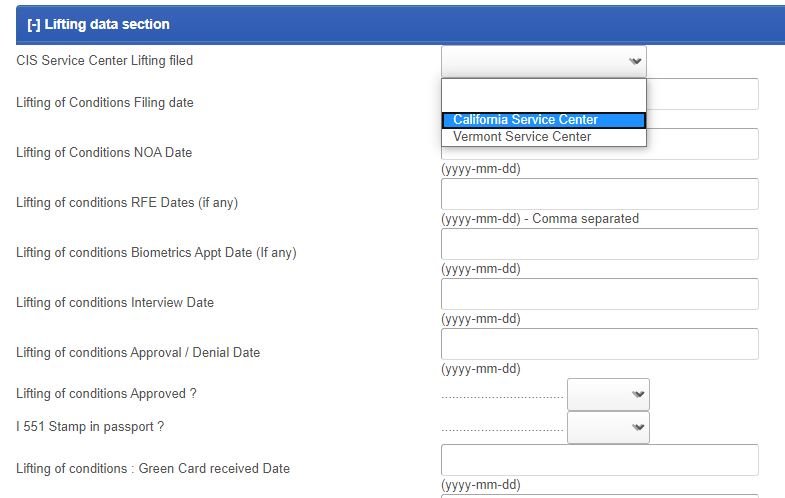This screenshot has width=785, height=498.
Task: Click the I 551 Stamp chevron icon
Action: coord(638,427)
